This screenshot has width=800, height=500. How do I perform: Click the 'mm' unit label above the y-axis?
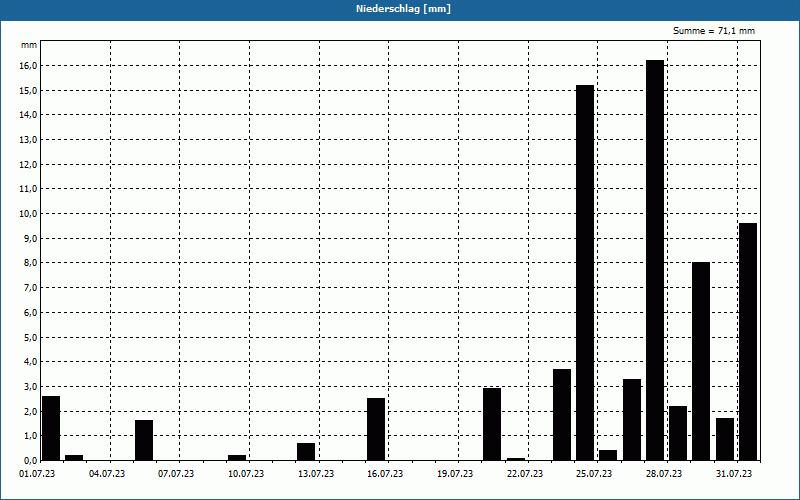click(x=29, y=45)
